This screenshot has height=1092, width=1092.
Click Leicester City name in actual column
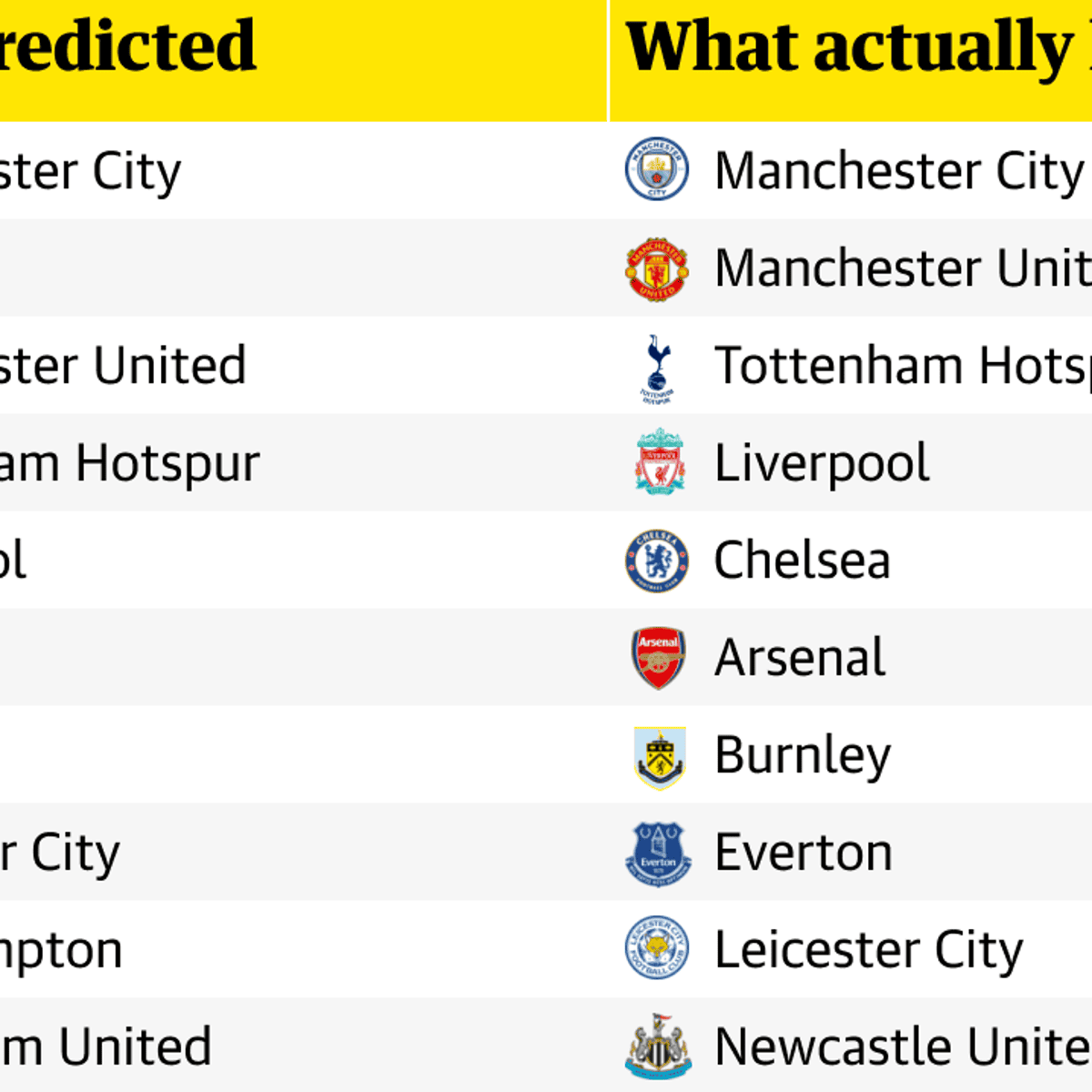click(869, 951)
